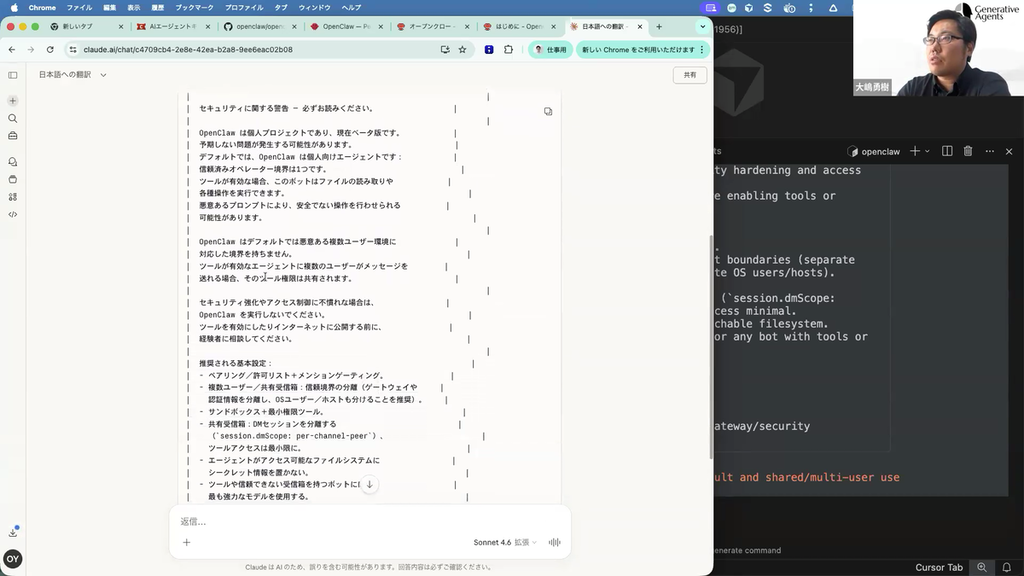Close the 日本語への翻訳 tab
The height and width of the screenshot is (576, 1024).
point(640,27)
